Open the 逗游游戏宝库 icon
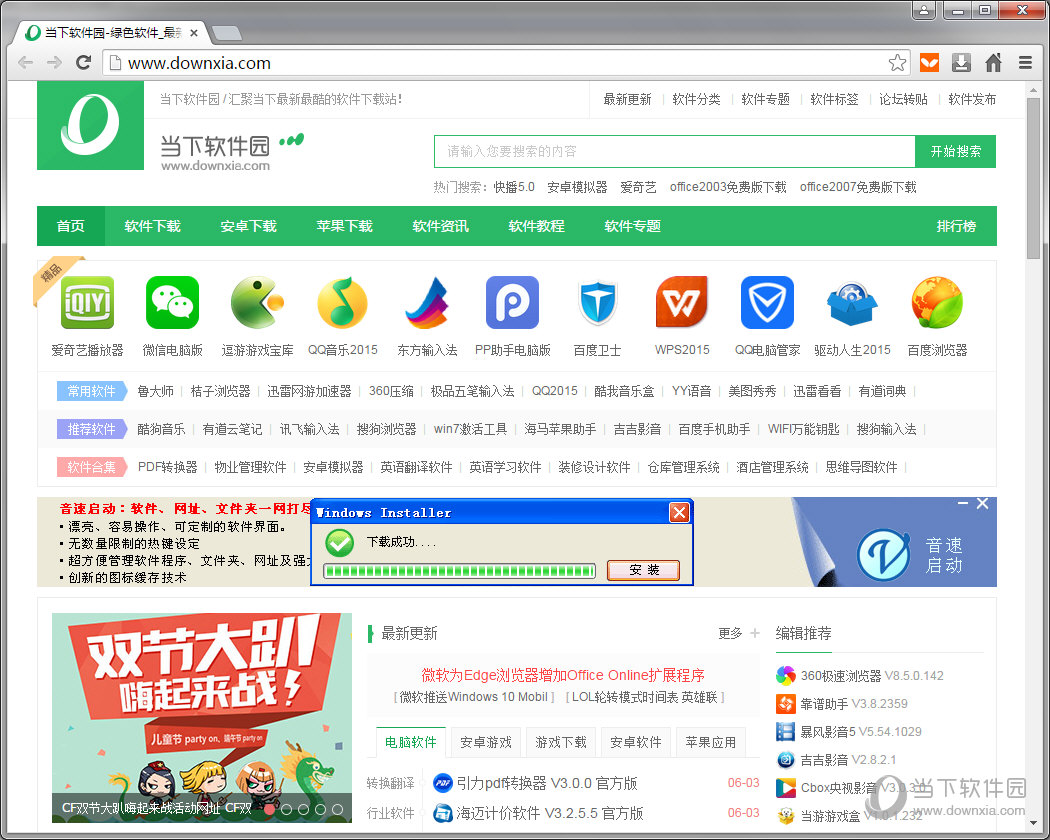Image resolution: width=1050 pixels, height=840 pixels. point(257,303)
